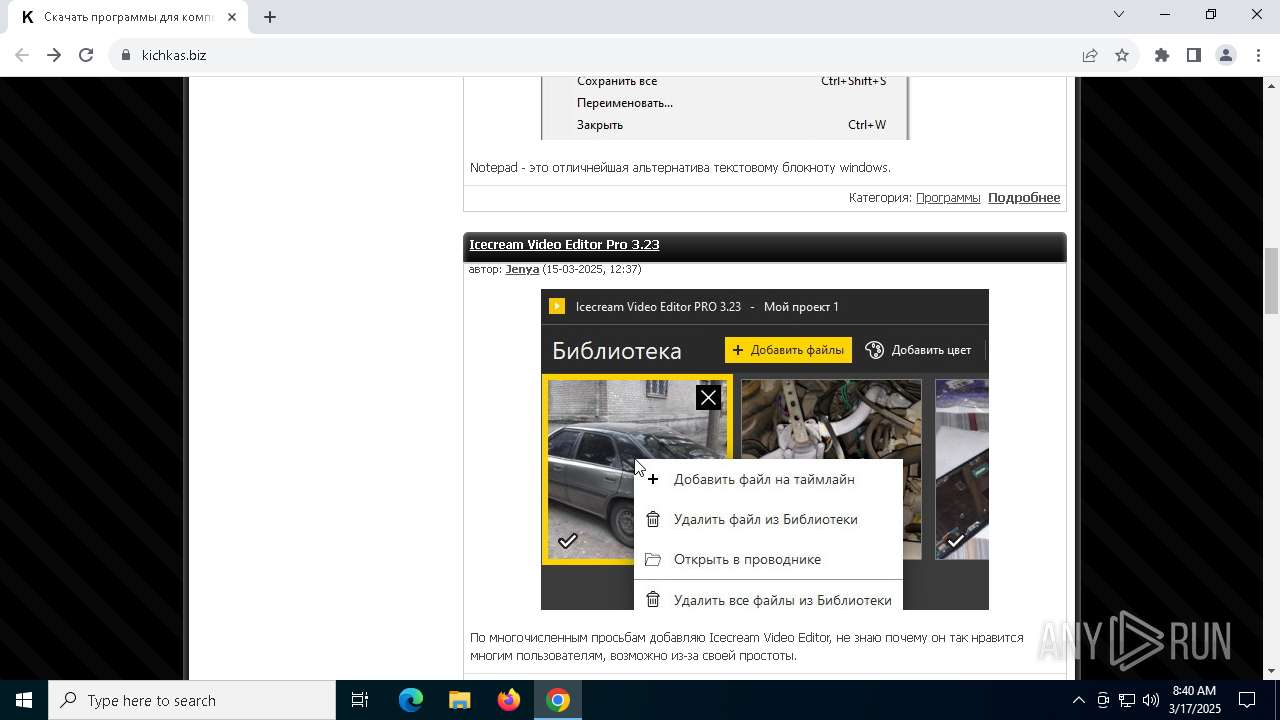Close the kichkas.biz tab

point(231,17)
